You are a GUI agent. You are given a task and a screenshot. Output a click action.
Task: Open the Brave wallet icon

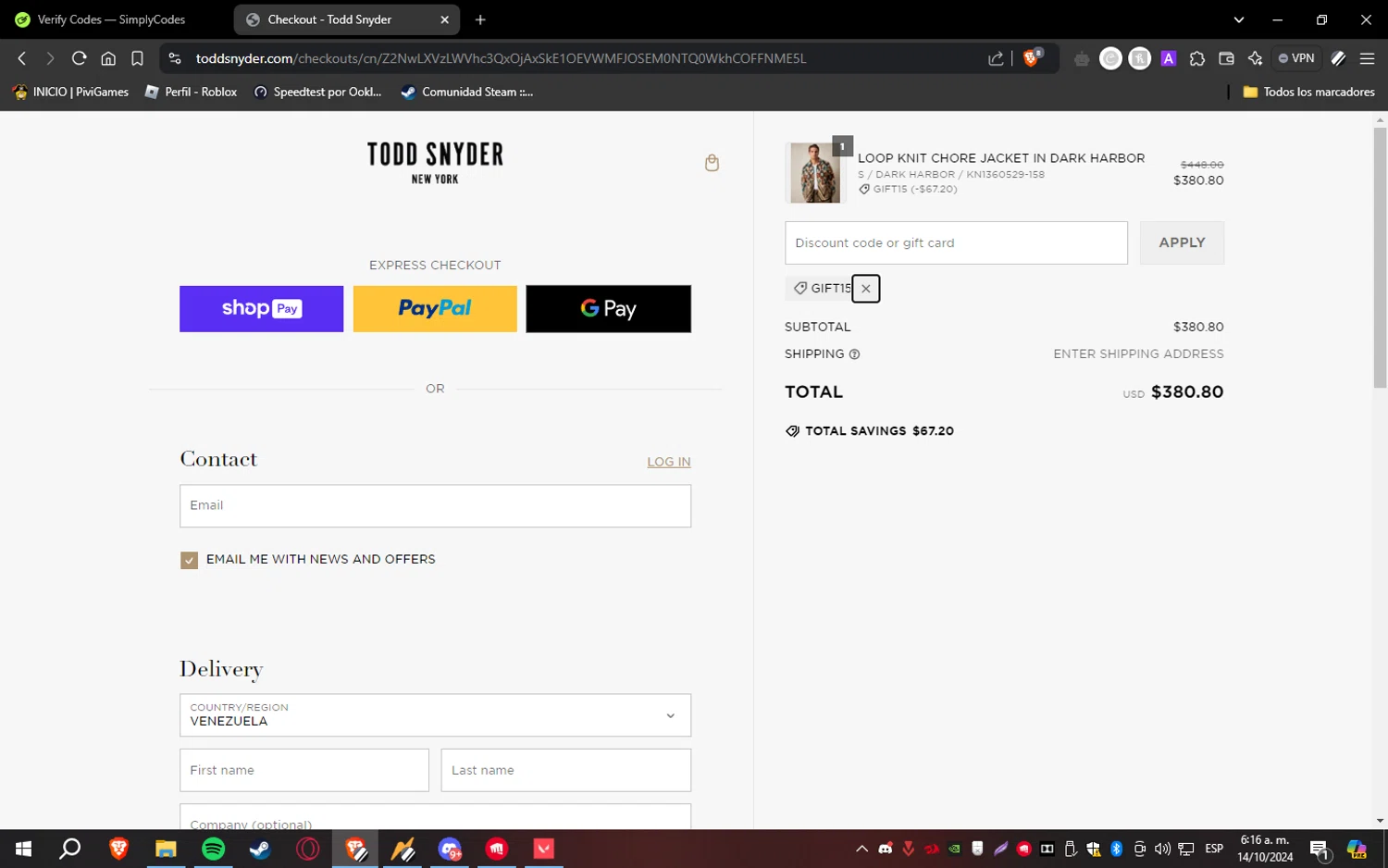pyautogui.click(x=1226, y=58)
